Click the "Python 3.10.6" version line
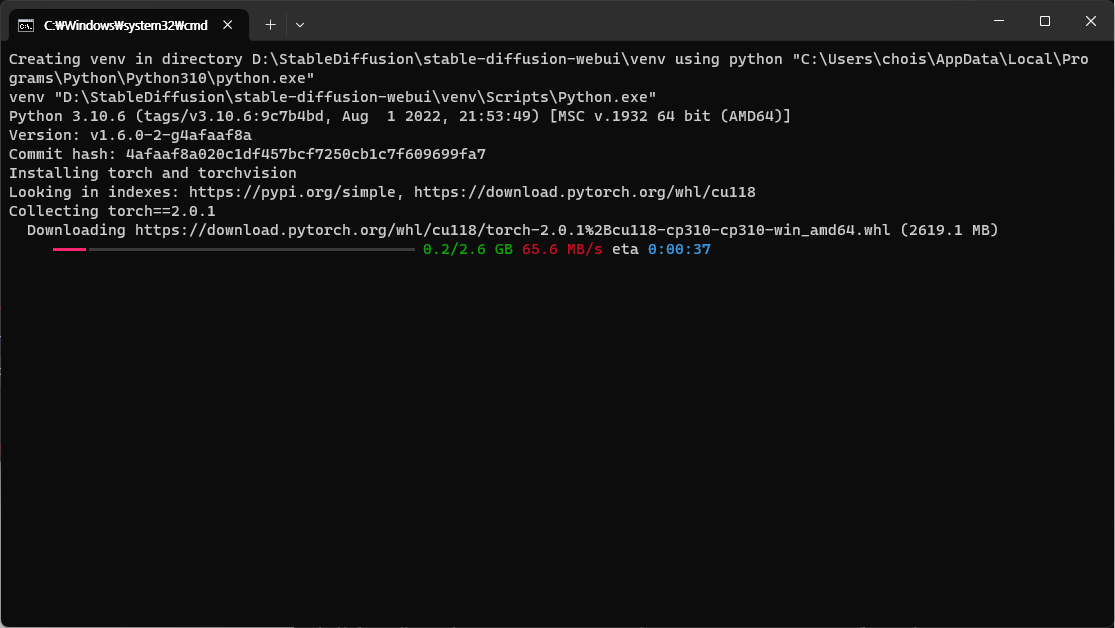 [x=400, y=116]
